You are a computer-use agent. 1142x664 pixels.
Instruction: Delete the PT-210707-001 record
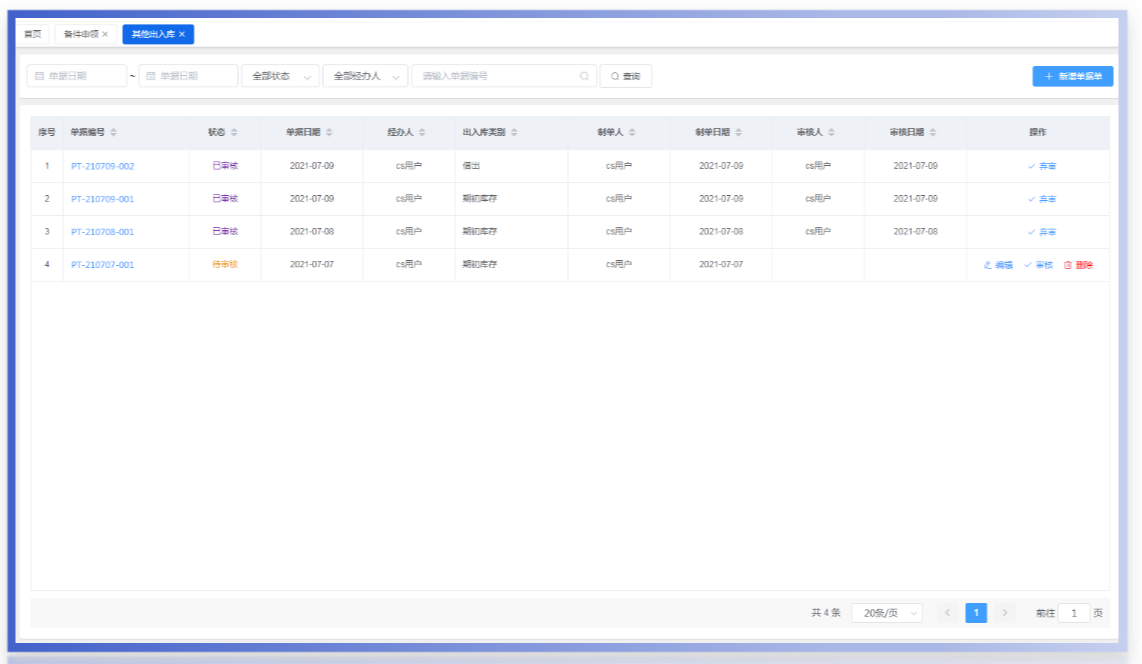1078,265
